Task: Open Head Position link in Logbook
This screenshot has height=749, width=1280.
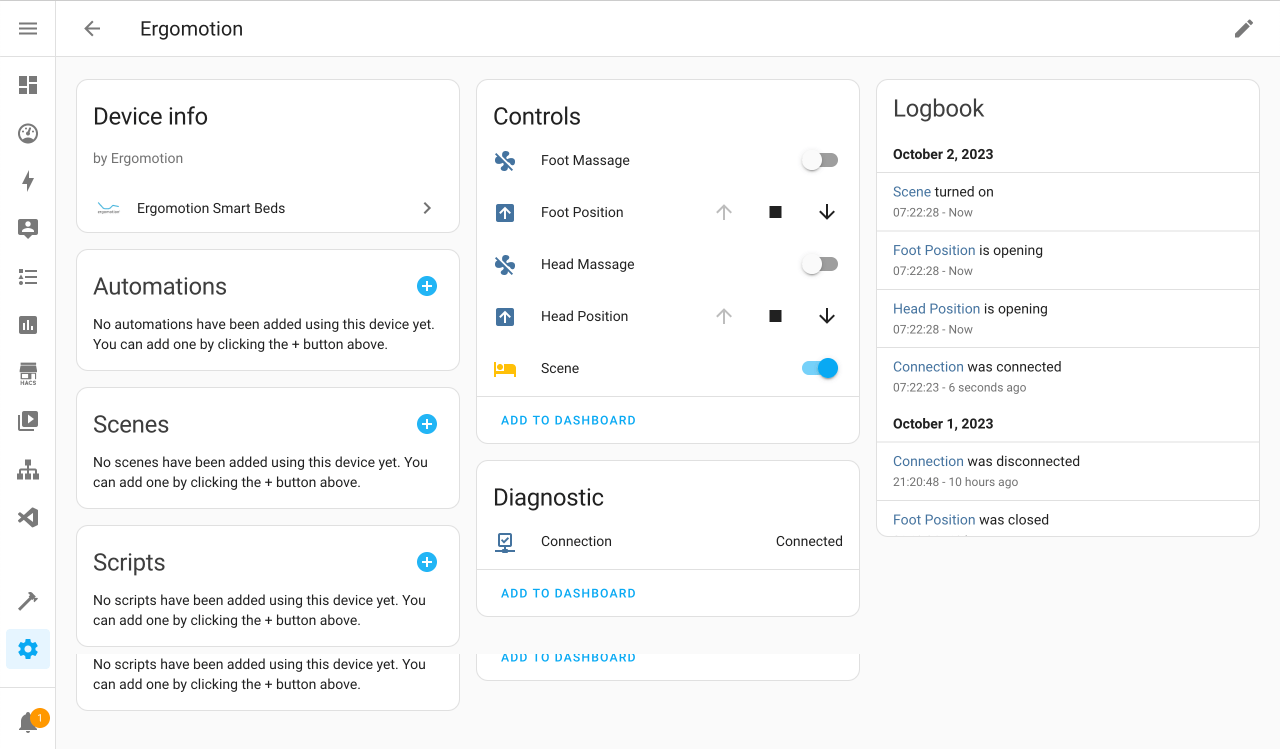Action: coord(937,308)
